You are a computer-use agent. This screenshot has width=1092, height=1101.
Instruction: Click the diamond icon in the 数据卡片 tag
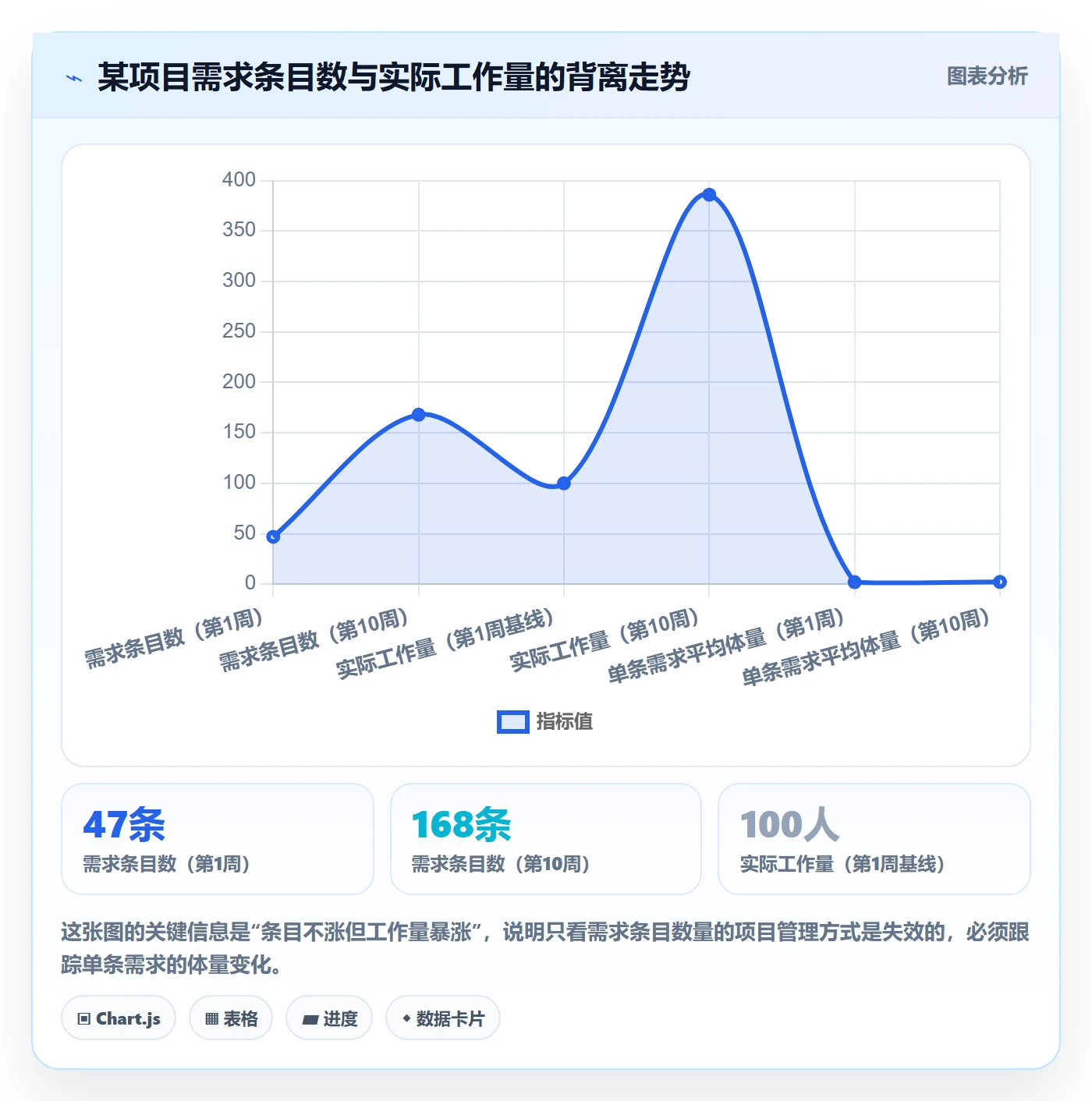click(x=406, y=1018)
